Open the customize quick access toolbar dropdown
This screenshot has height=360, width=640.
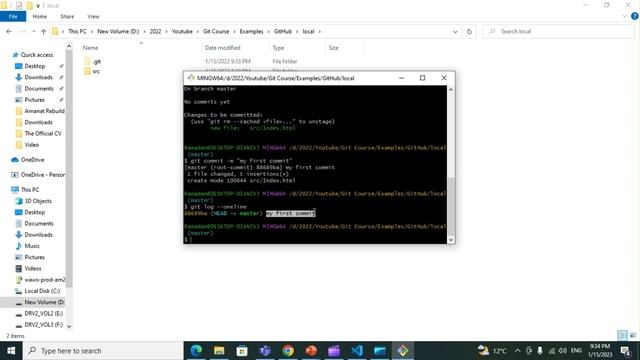[38, 5]
